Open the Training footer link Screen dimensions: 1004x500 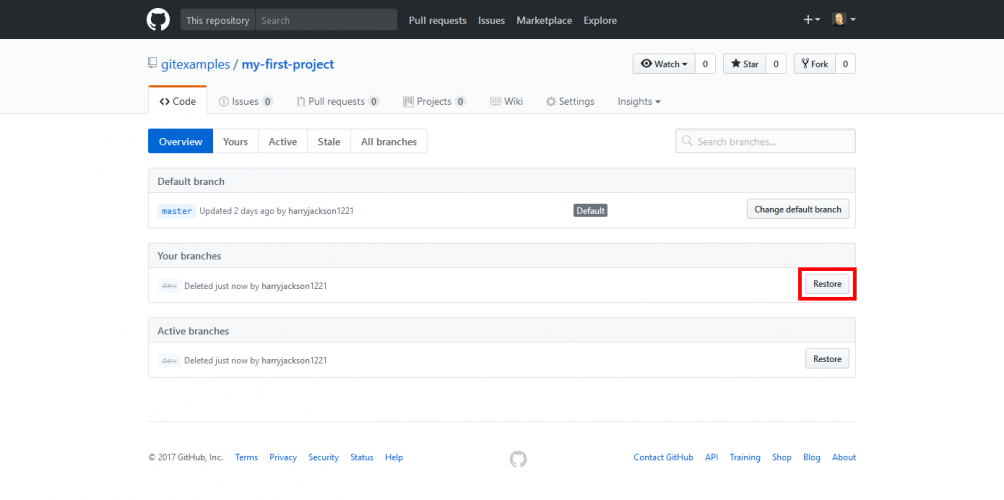tap(745, 457)
